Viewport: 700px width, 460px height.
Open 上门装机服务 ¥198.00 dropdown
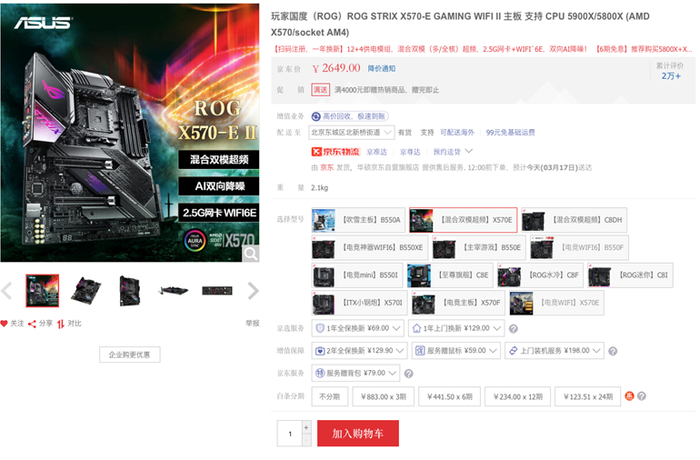554,351
